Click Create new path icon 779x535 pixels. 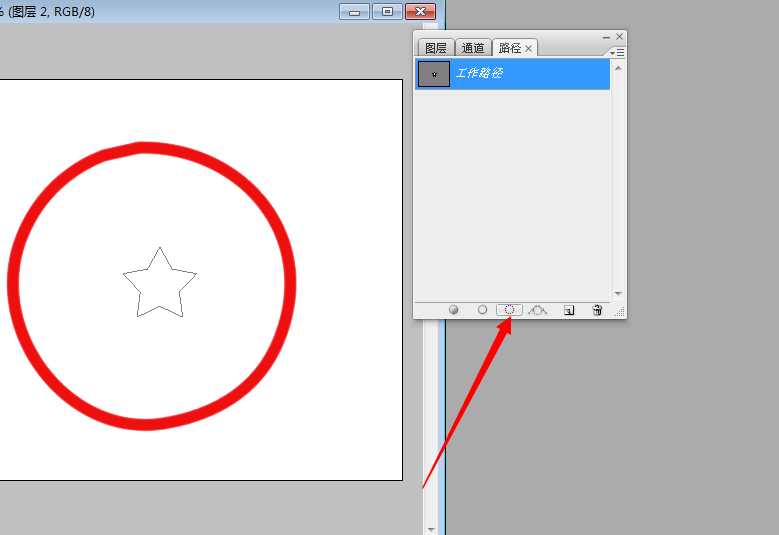569,310
